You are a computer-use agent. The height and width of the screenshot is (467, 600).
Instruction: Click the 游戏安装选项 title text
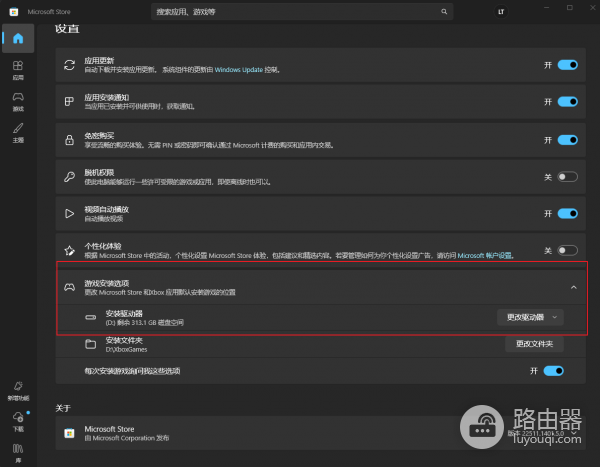tap(107, 283)
